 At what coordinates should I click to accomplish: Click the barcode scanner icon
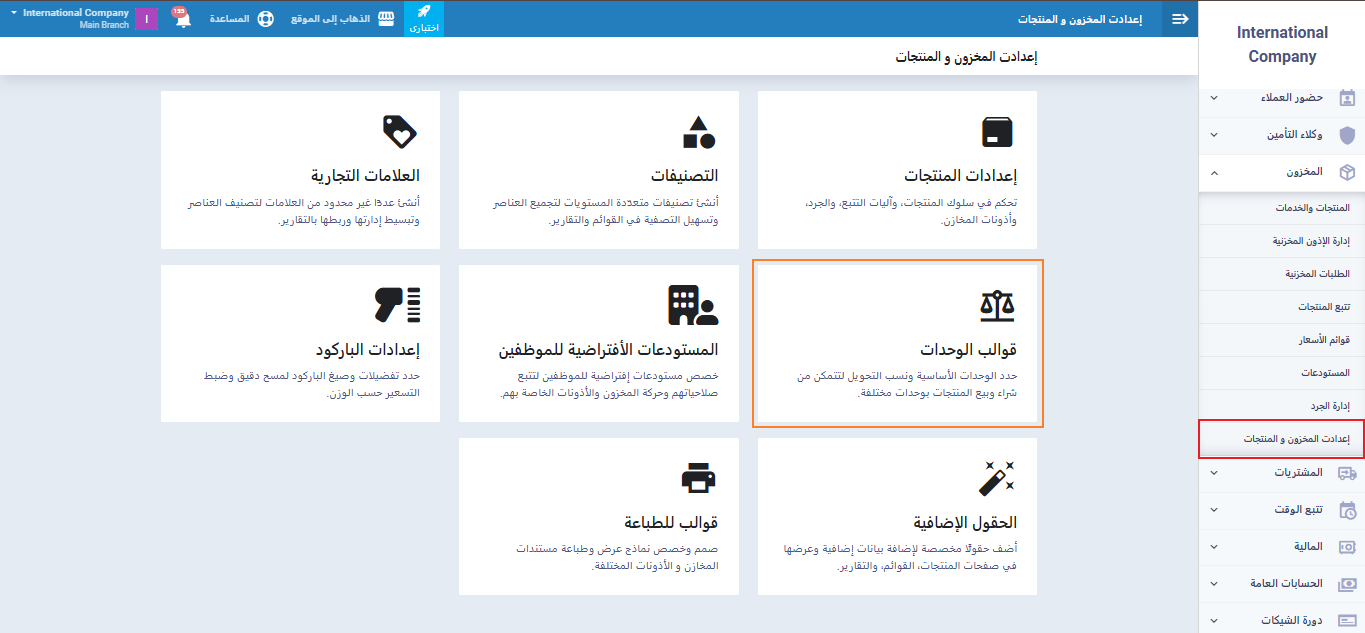click(x=397, y=304)
